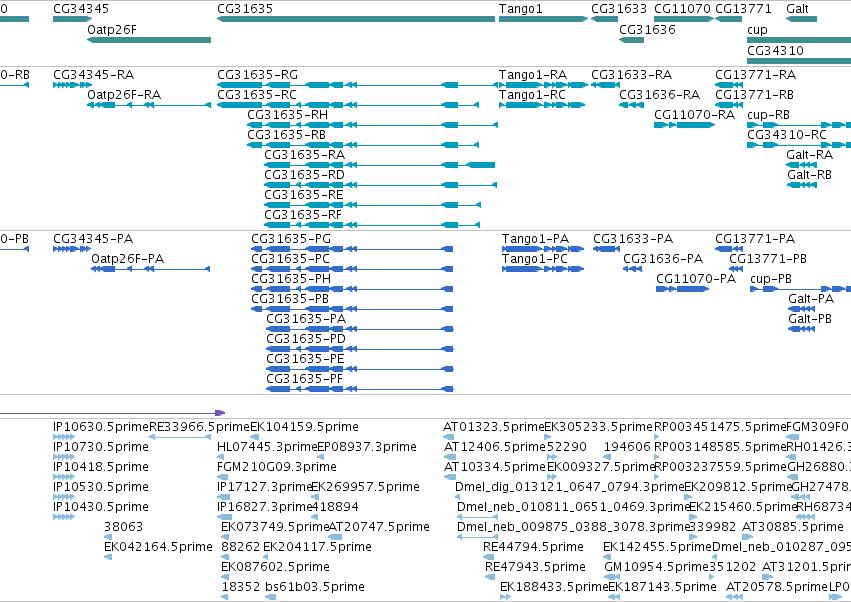Select the CG31635-PG protein label
Image resolution: width=851 pixels, height=602 pixels.
(291, 239)
